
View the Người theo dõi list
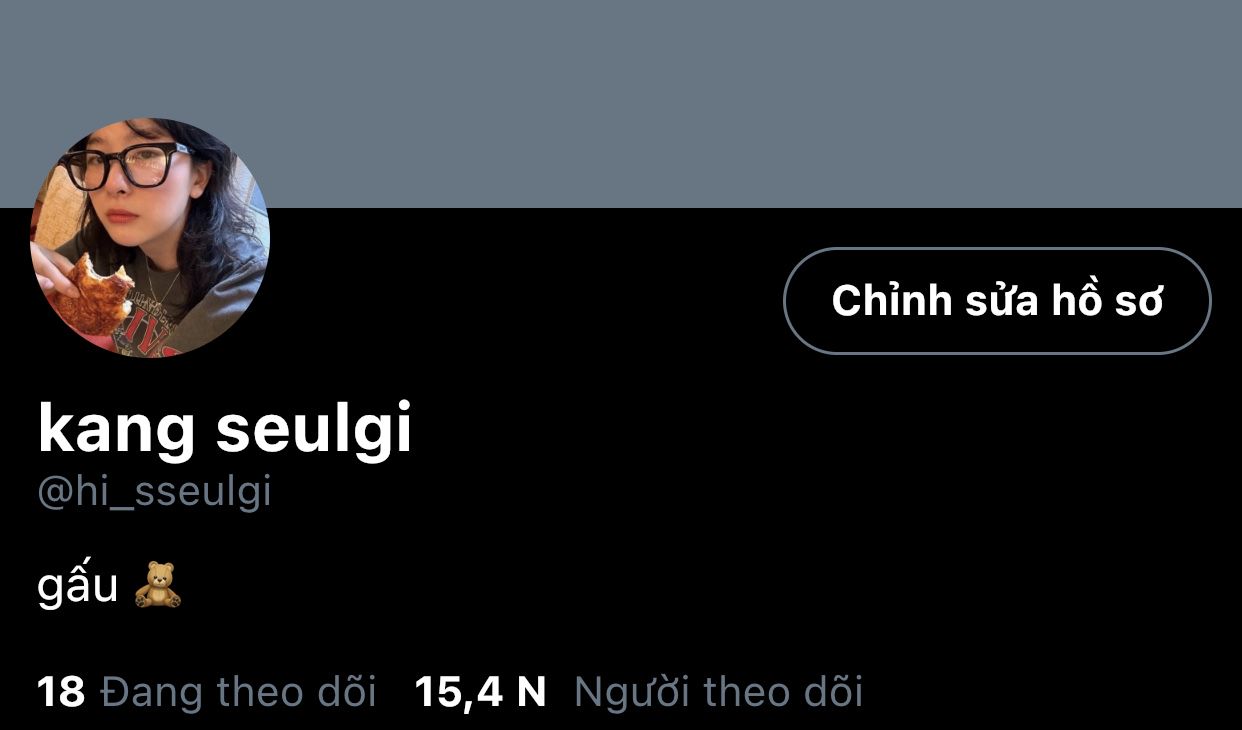[718, 692]
